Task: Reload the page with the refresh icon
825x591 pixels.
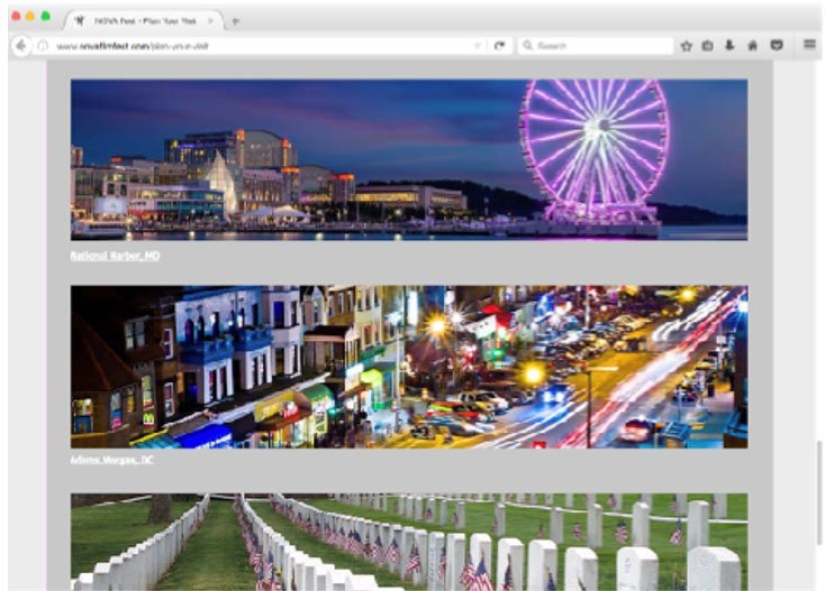Action: 499,46
